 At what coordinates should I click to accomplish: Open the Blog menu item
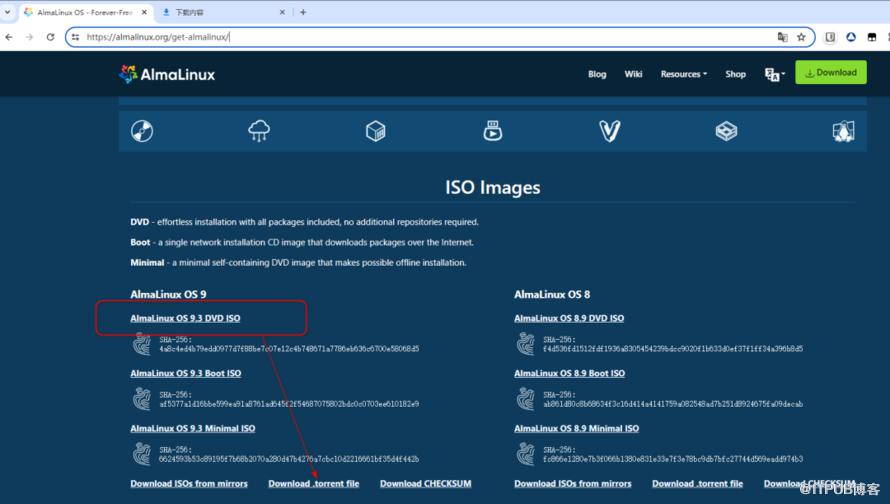[597, 74]
